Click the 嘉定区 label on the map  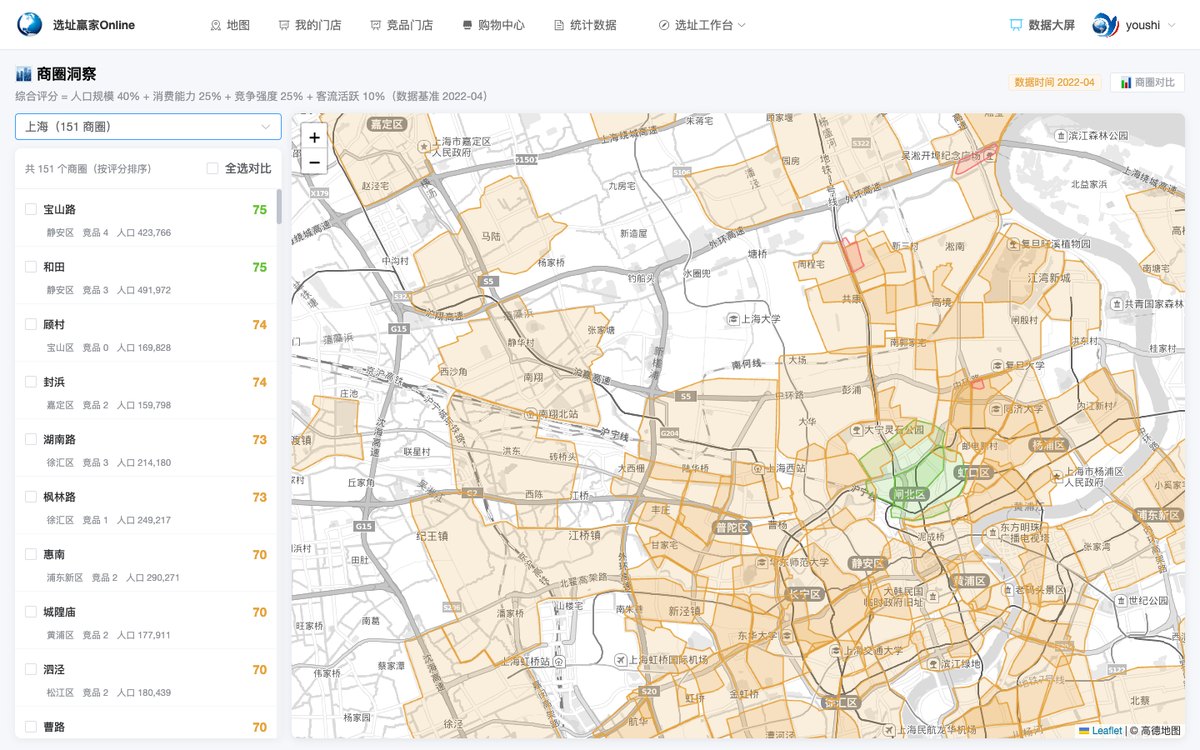(x=386, y=125)
